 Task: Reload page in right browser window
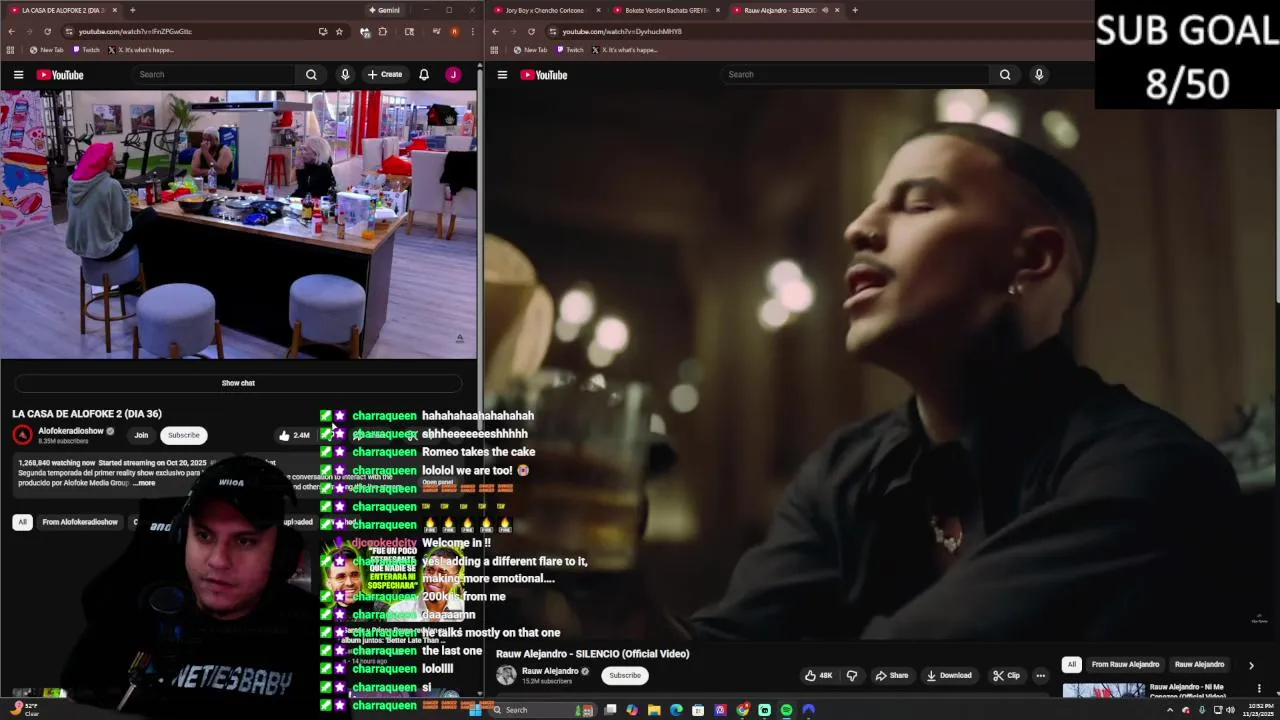coord(531,31)
